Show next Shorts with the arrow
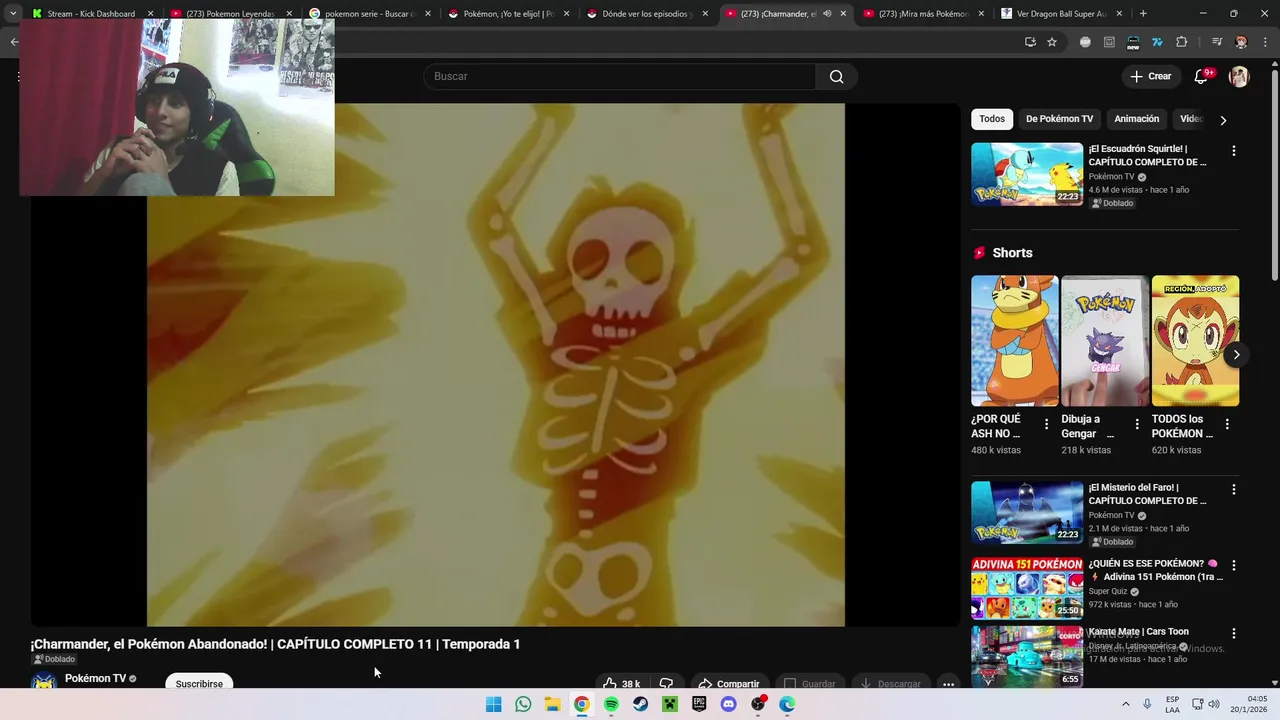The height and width of the screenshot is (720, 1280). (1236, 355)
